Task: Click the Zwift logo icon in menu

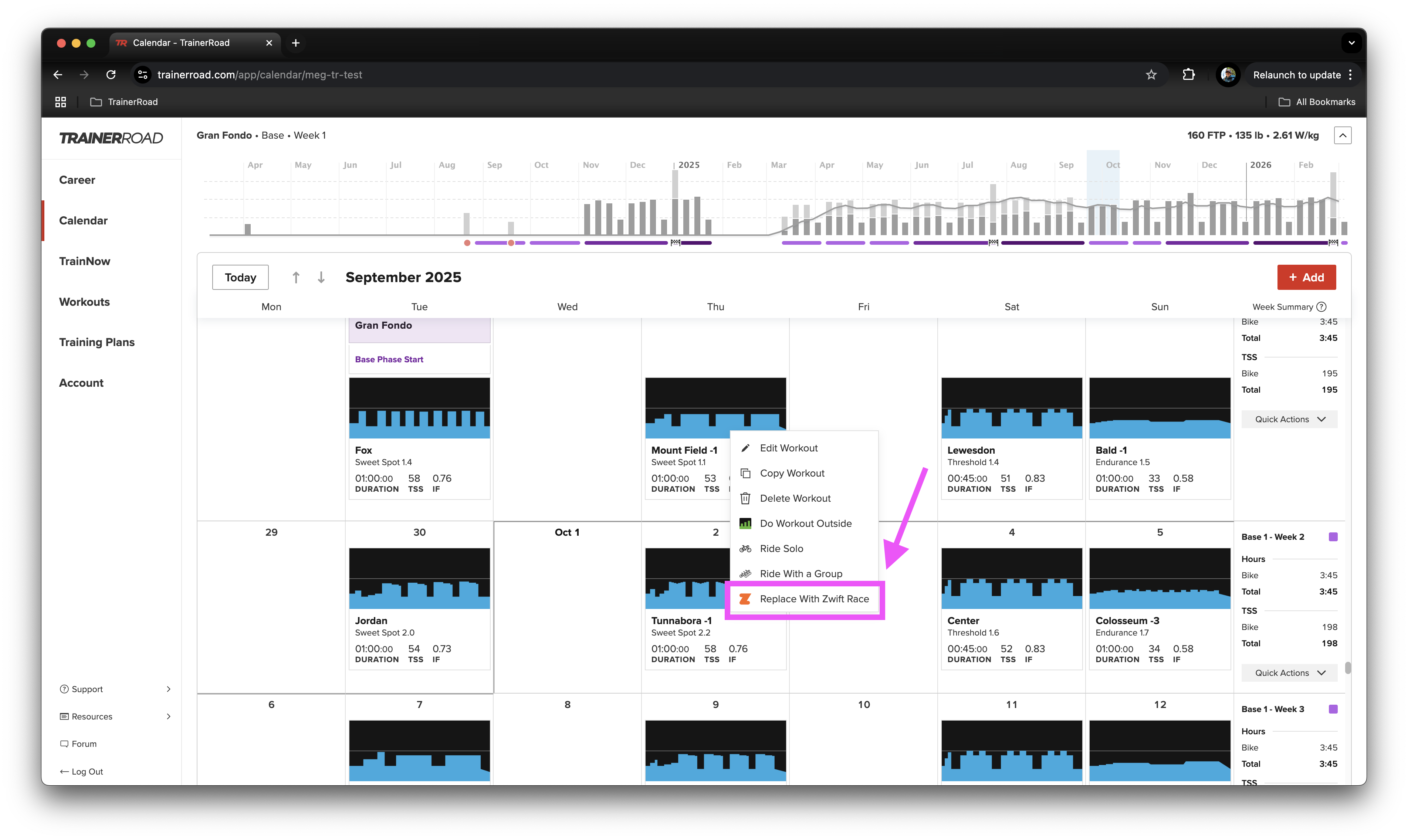Action: (745, 599)
